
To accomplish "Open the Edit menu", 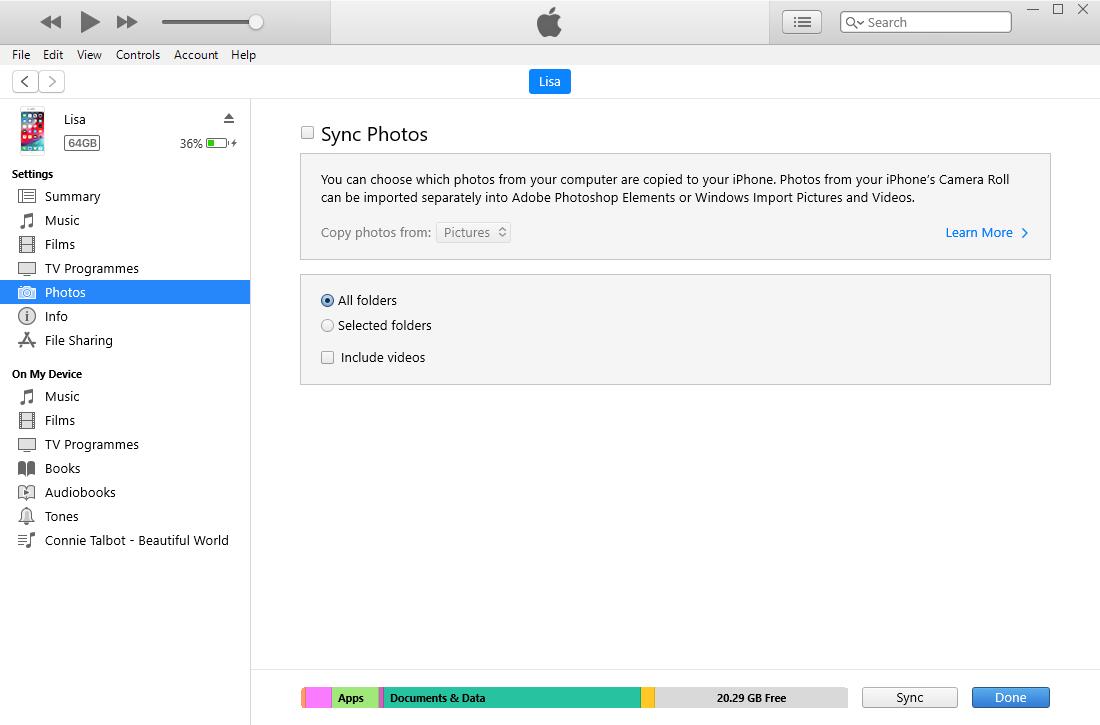I will [53, 55].
